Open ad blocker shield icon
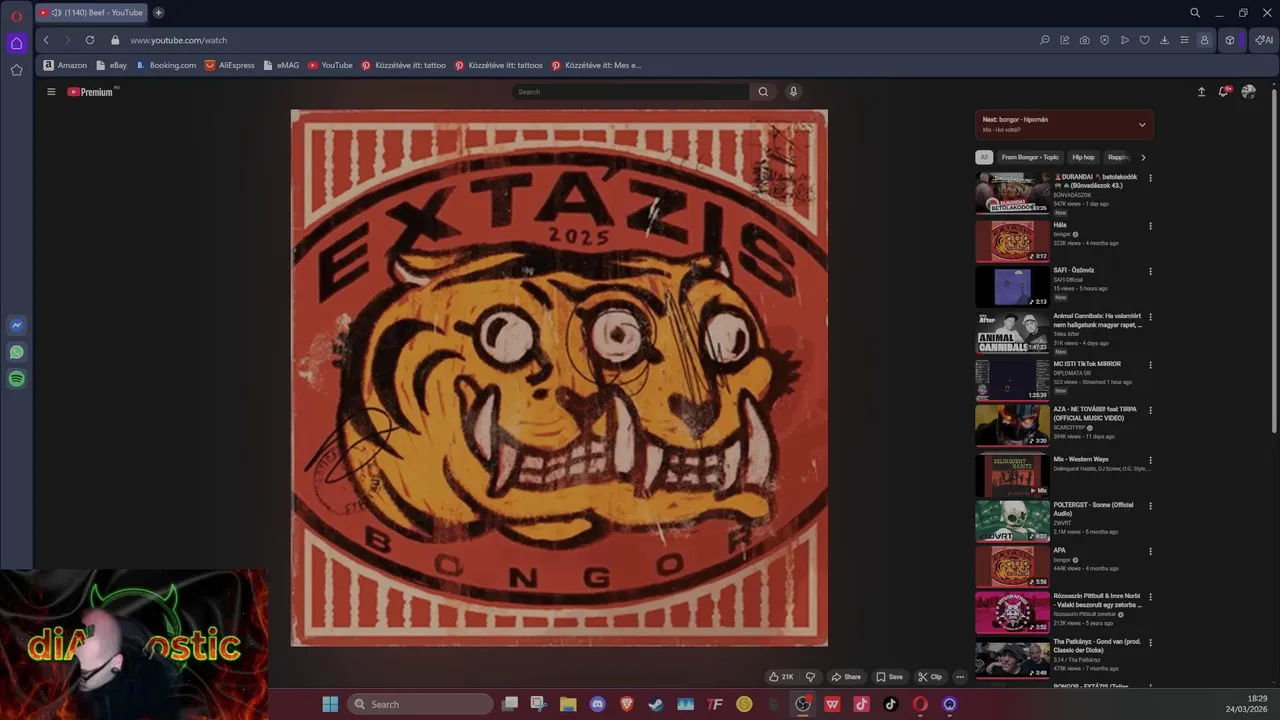Viewport: 1280px width, 720px height. 1105,40
